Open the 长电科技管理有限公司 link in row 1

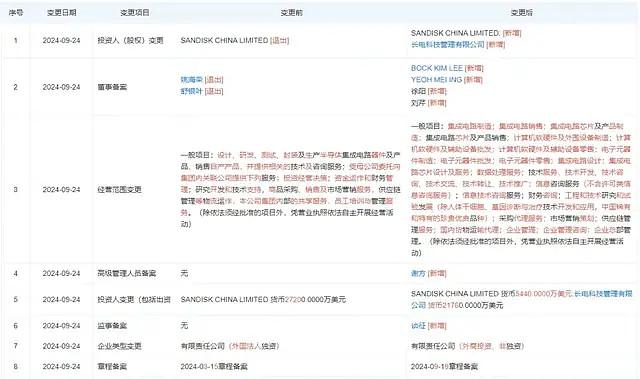[447, 44]
